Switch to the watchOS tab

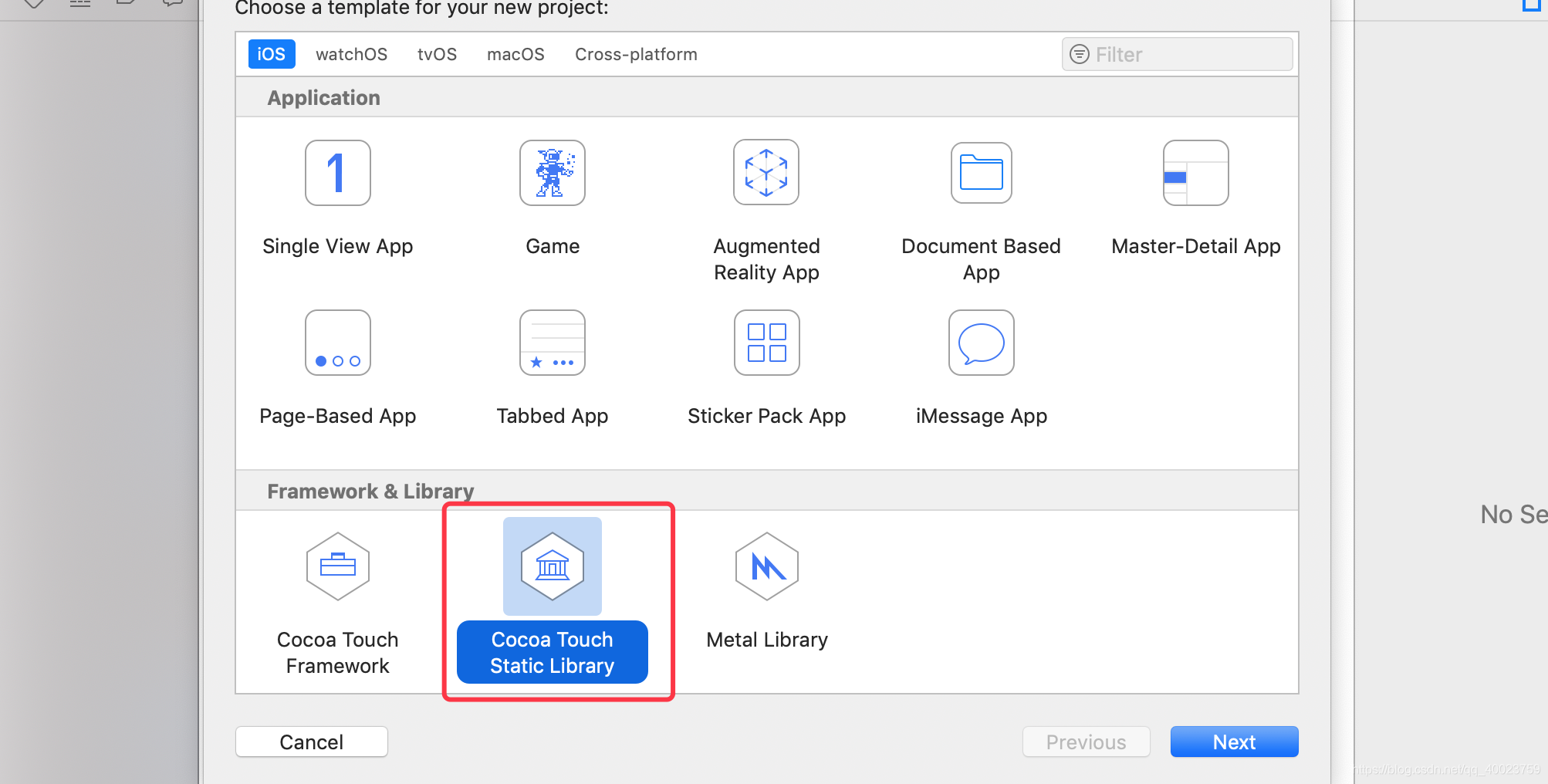click(x=352, y=54)
